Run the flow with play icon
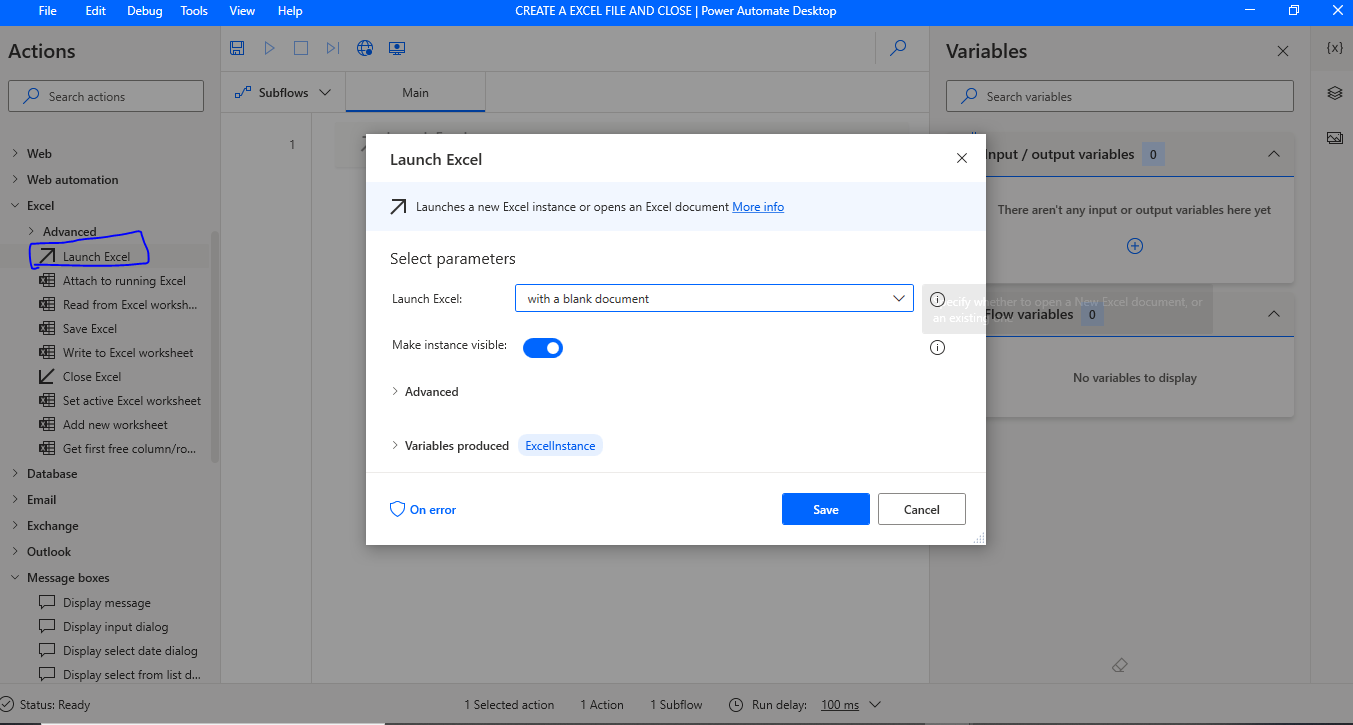Screen dimensions: 1353x725 pyautogui.click(x=269, y=48)
